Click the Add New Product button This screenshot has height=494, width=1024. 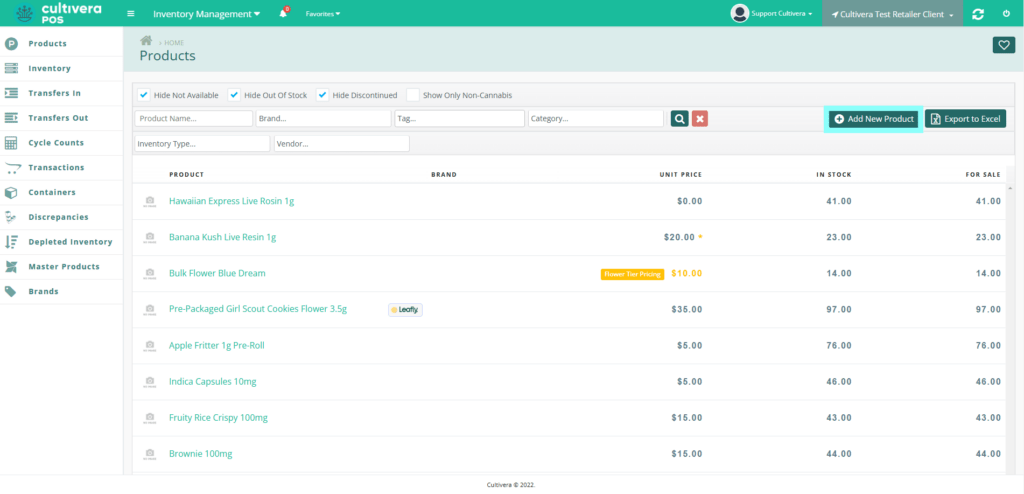pyautogui.click(x=874, y=119)
